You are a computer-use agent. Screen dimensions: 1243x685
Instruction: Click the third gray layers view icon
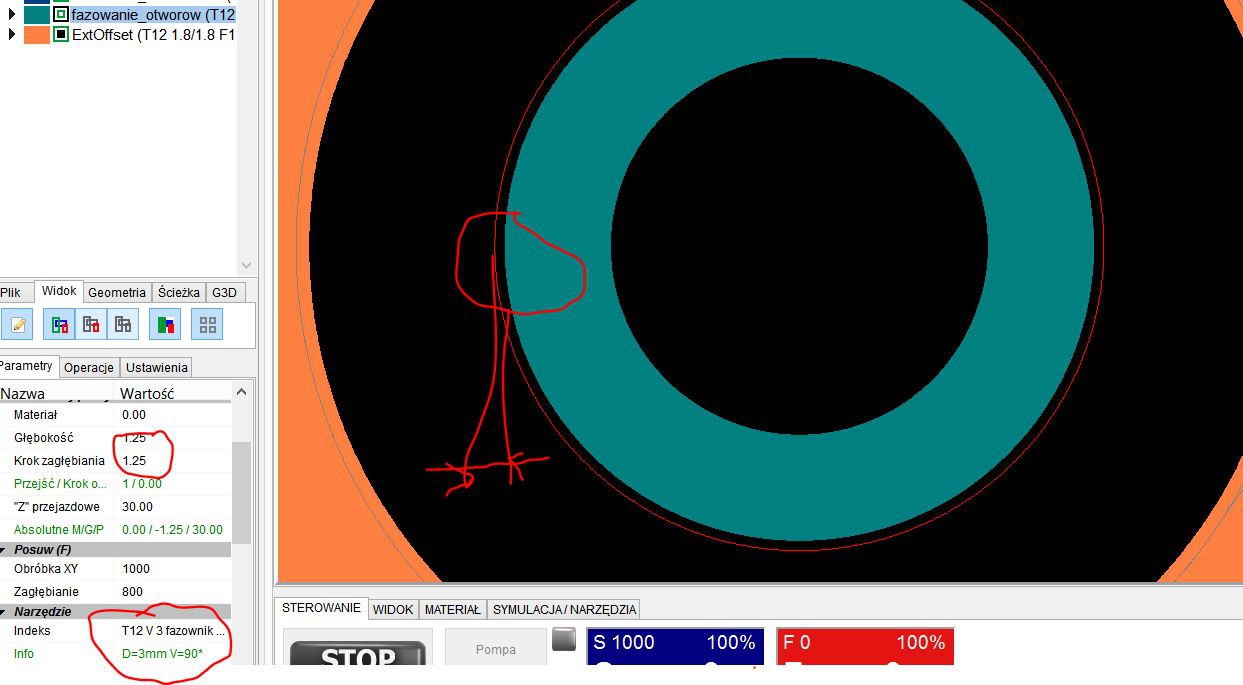[122, 324]
